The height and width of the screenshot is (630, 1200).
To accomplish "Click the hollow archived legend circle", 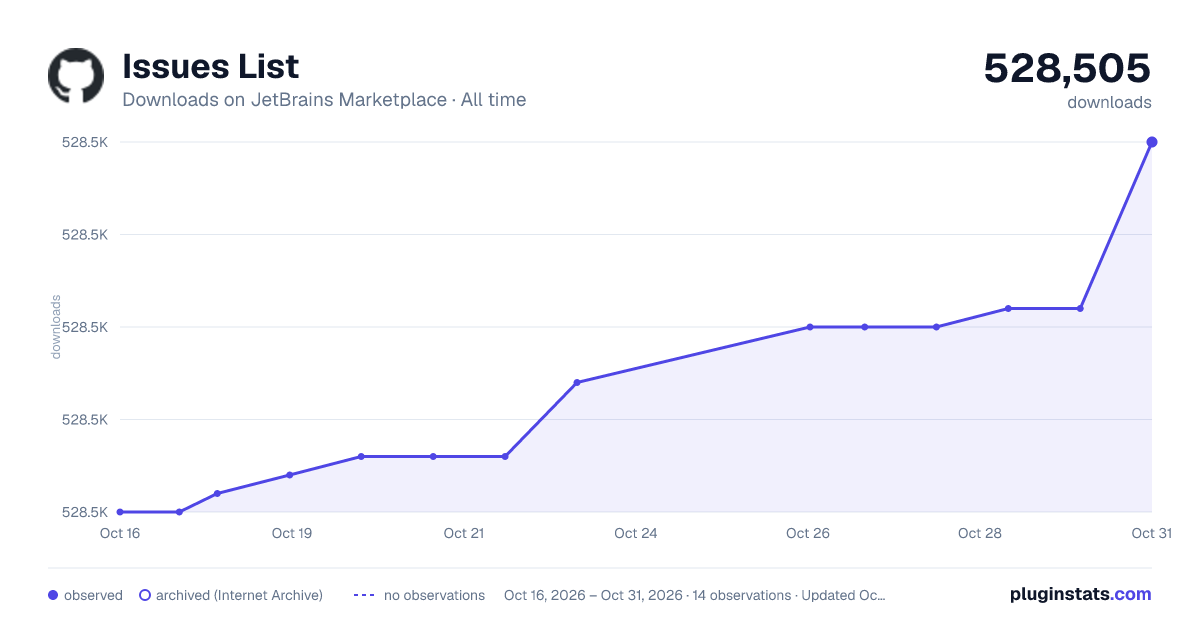I will (144, 595).
